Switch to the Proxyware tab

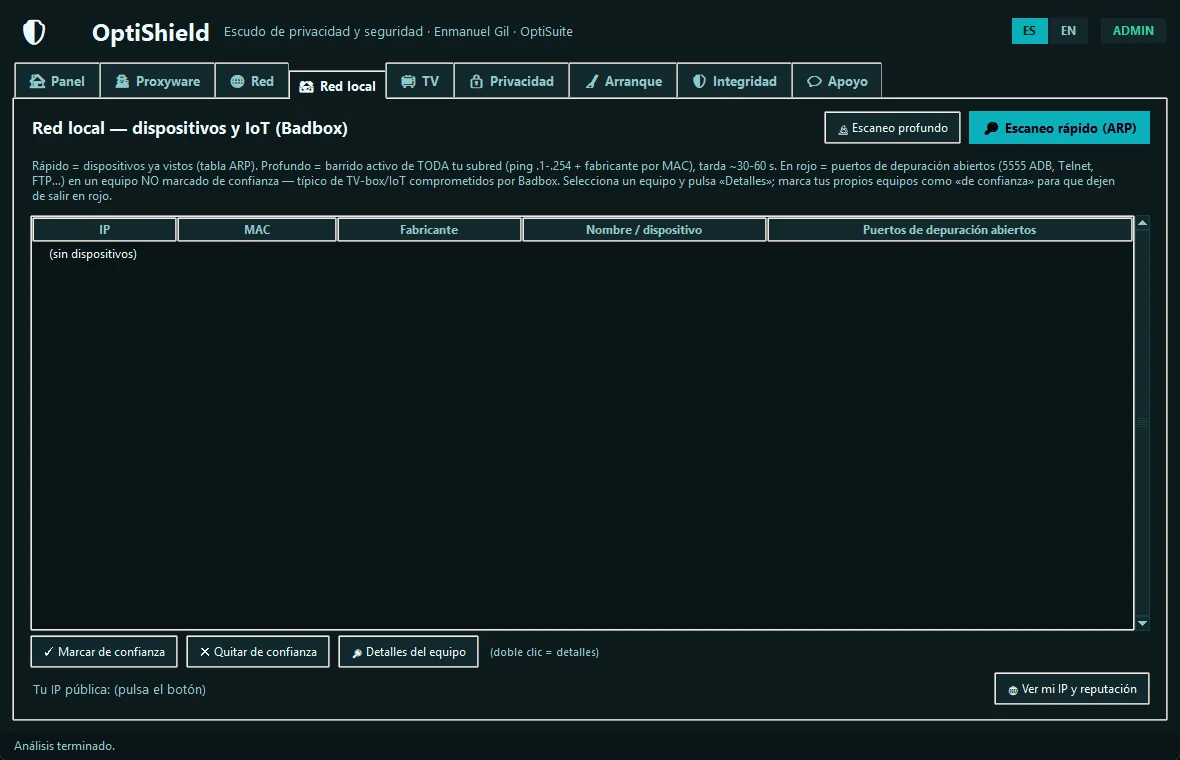[157, 81]
